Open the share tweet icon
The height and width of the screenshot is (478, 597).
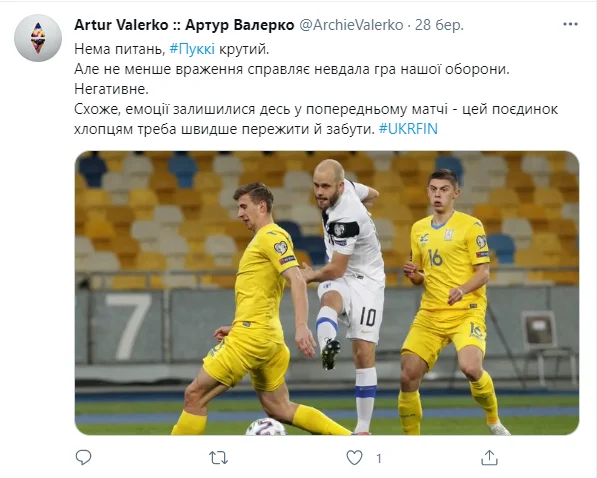click(490, 457)
